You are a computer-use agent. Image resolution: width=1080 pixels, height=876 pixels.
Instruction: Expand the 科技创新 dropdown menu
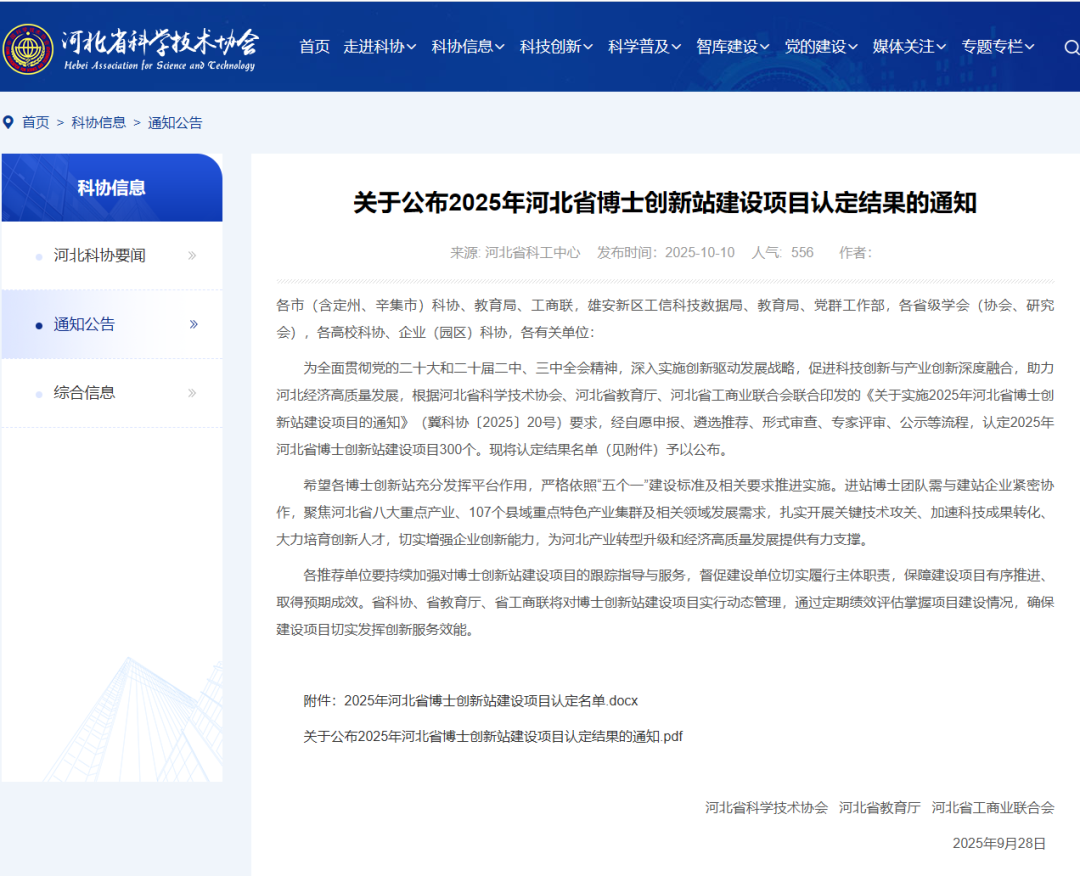[x=556, y=47]
